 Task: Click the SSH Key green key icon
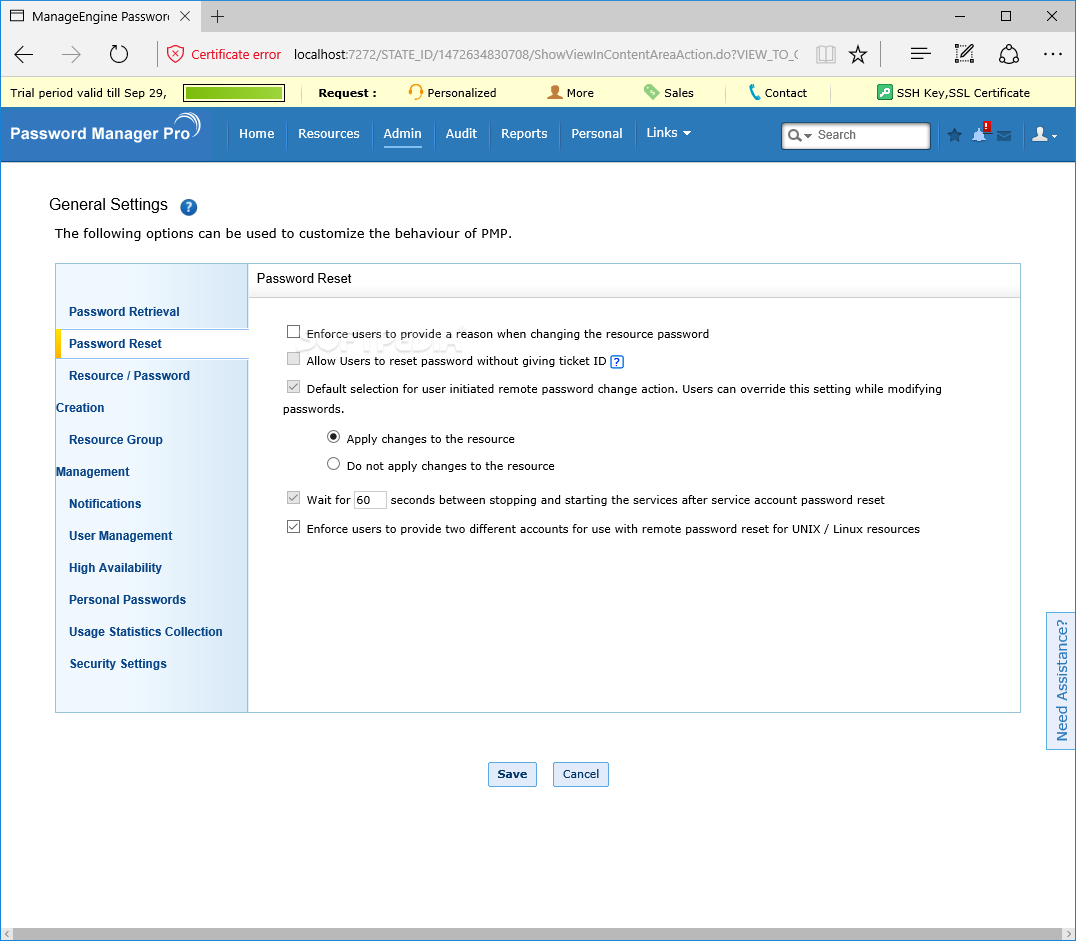pyautogui.click(x=885, y=92)
